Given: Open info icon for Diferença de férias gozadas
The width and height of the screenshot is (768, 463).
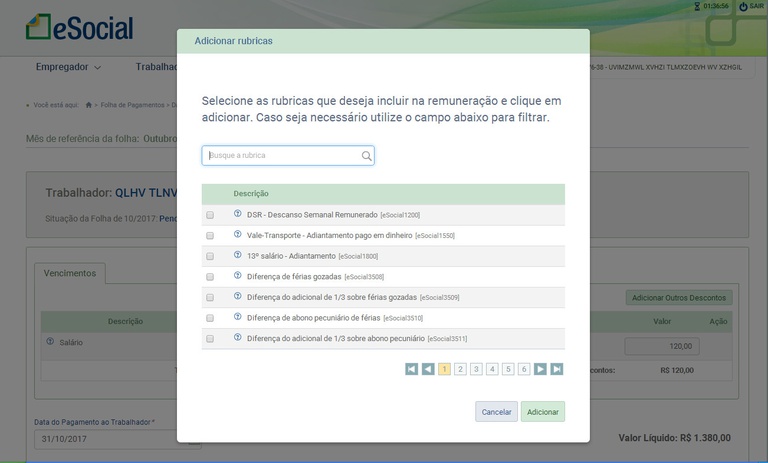Looking at the screenshot, I should pyautogui.click(x=238, y=275).
